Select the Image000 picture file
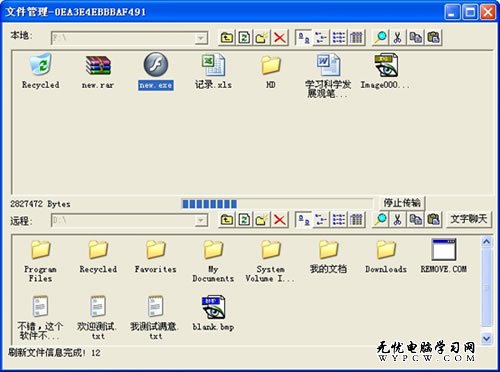The height and width of the screenshot is (372, 500). coord(385,71)
